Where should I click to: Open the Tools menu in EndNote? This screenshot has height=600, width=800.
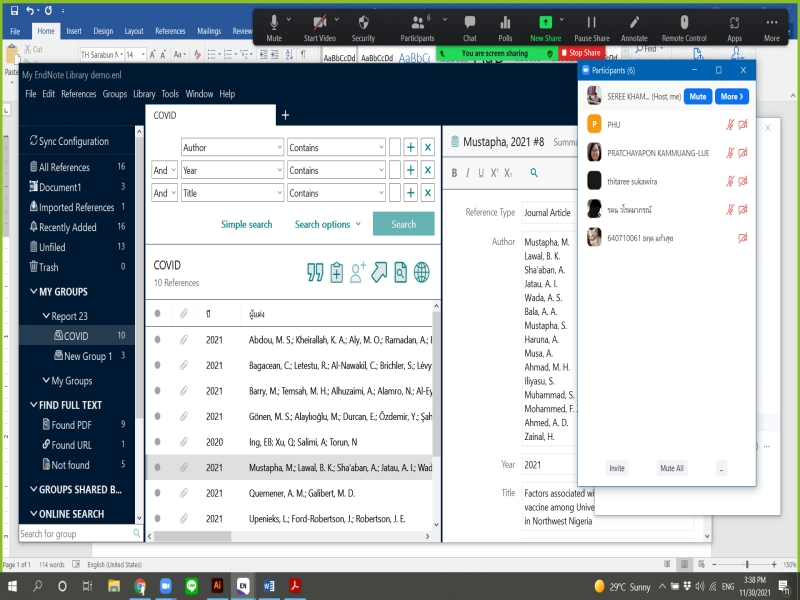170,94
